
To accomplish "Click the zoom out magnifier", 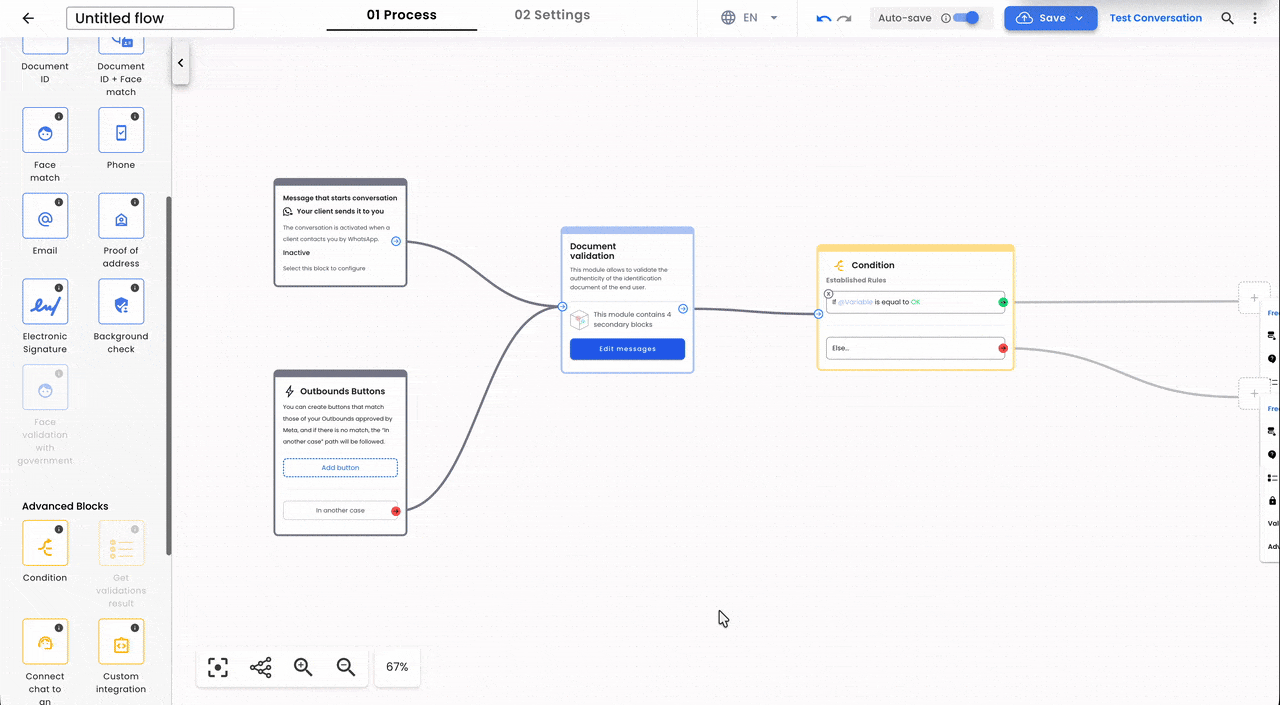I will 346,667.
